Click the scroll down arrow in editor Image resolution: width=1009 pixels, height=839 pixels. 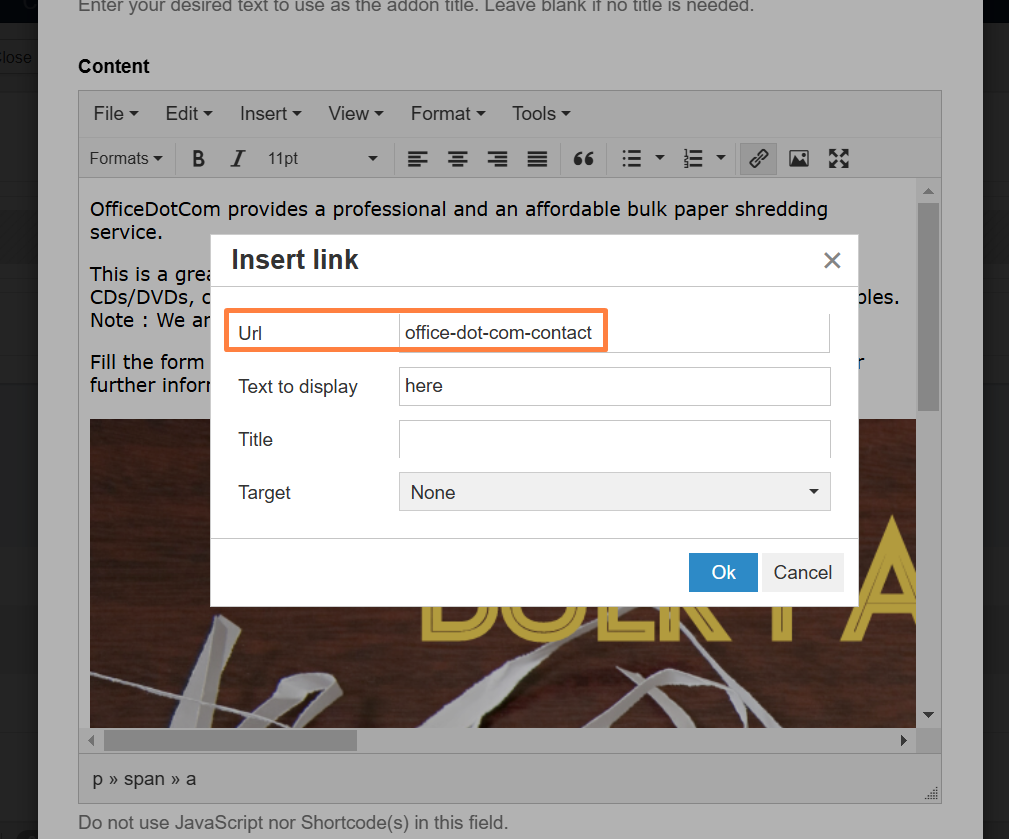click(x=928, y=715)
